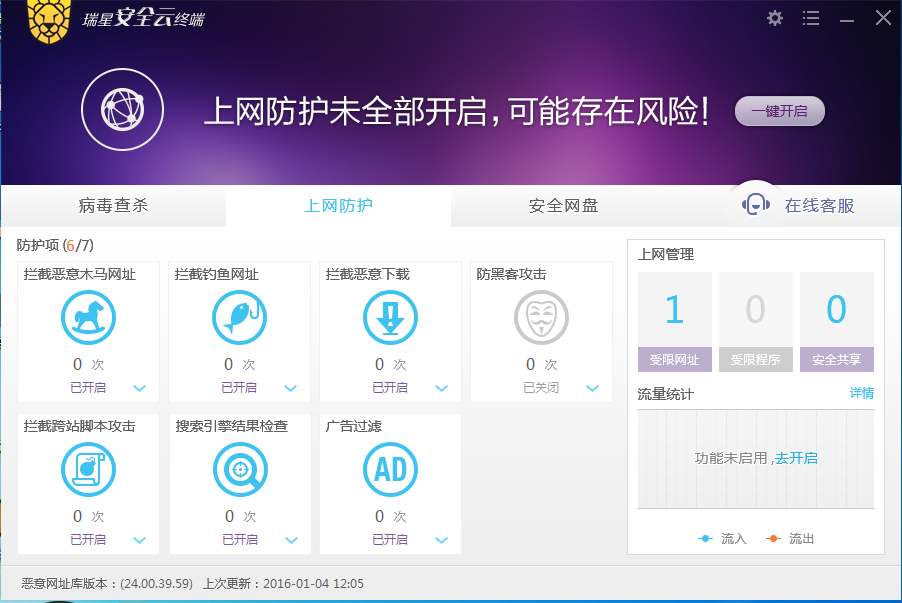
Task: Expand the dropdown arrow for 拦截跨站脚本攻击
Action: (139, 540)
